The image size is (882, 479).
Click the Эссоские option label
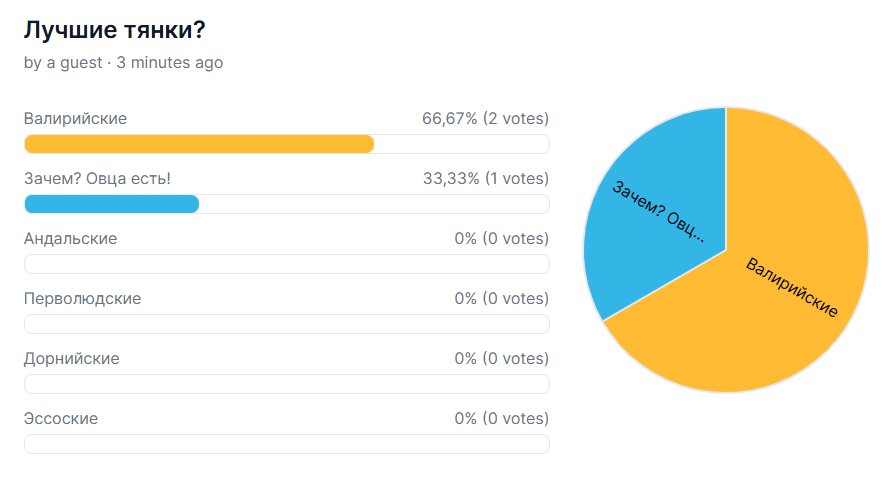61,418
